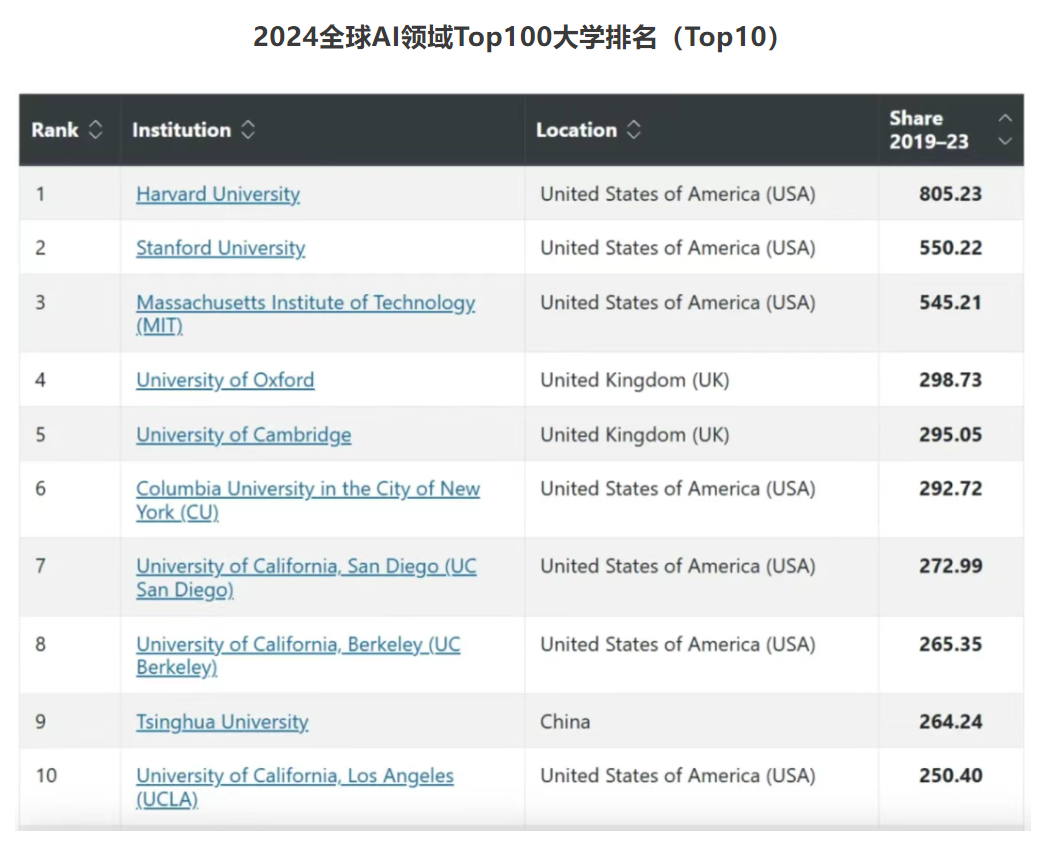Click the Rank column header text
Screen dimensions: 1047x853
point(55,130)
